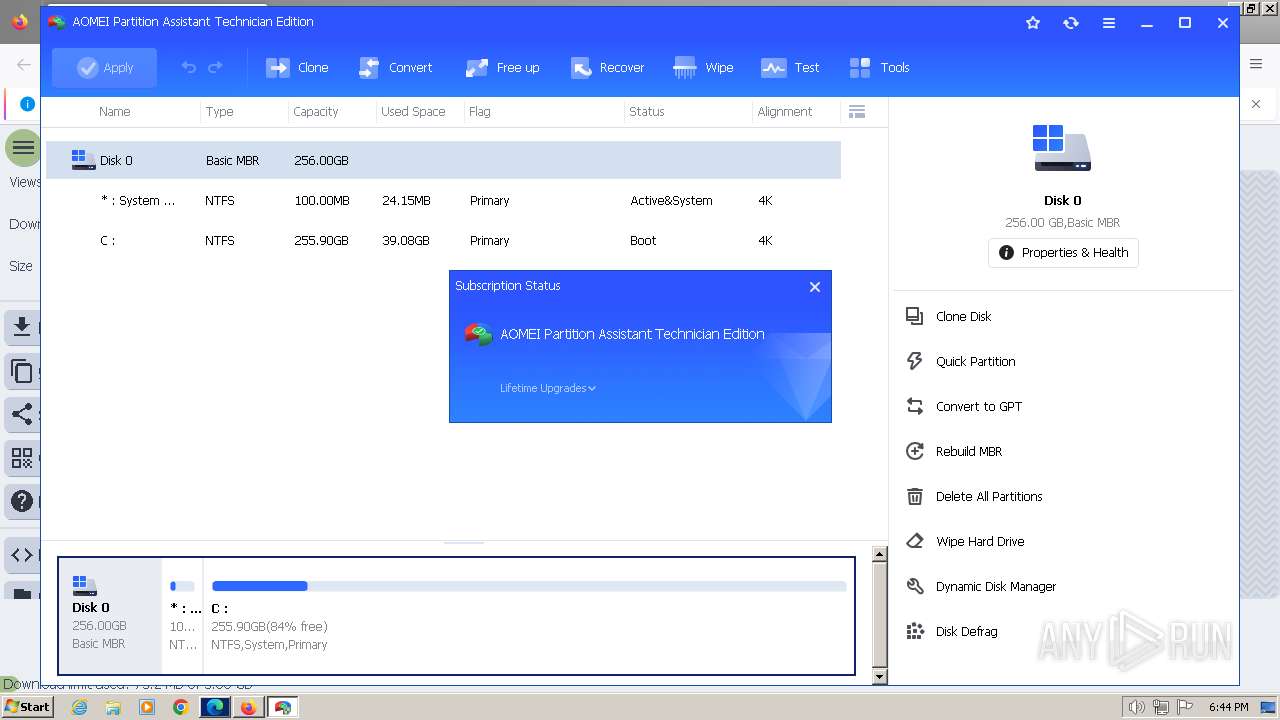
Task: Click the Disk 0 block in disk map
Action: 111,616
